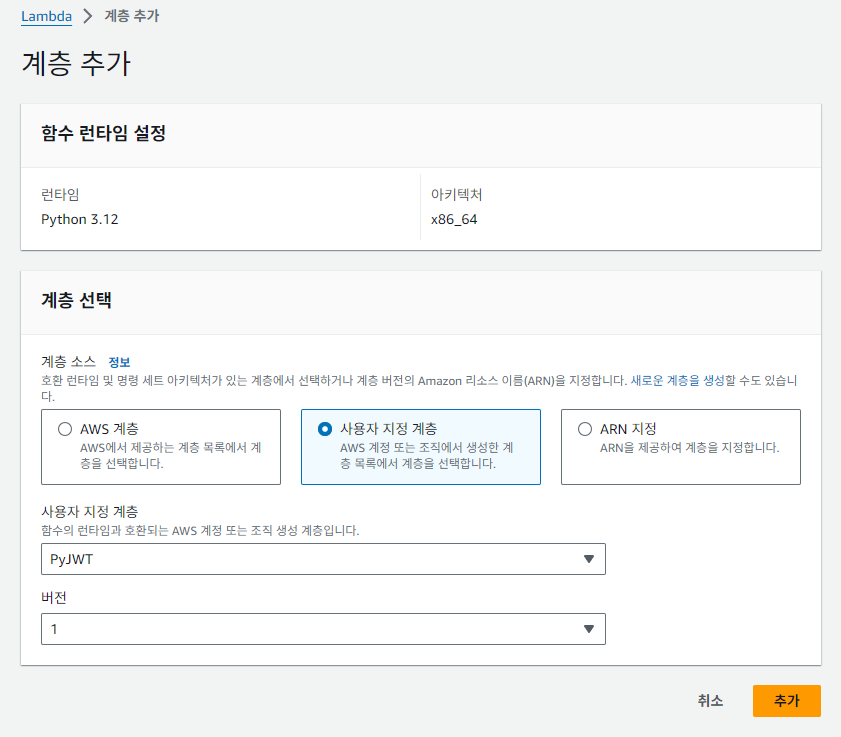Click the Python 3.12 runtime value

(79, 219)
